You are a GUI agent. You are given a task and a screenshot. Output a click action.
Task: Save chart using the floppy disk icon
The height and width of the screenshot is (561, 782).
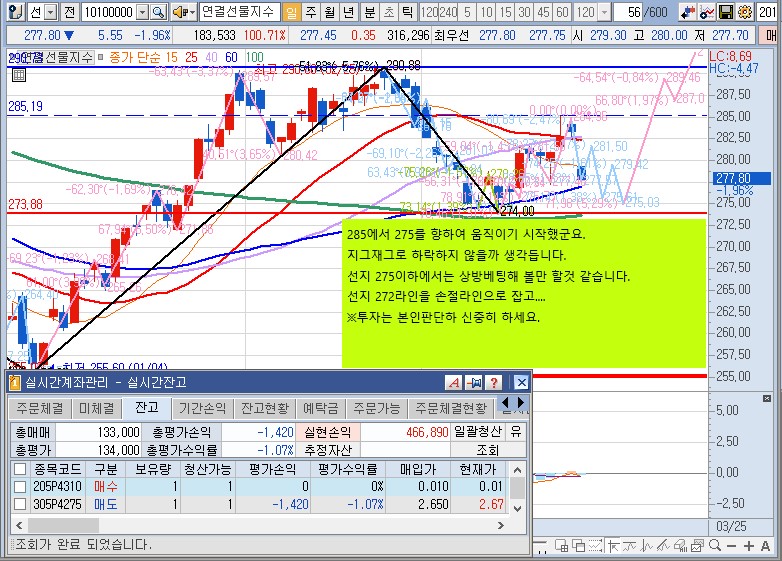tap(726, 12)
